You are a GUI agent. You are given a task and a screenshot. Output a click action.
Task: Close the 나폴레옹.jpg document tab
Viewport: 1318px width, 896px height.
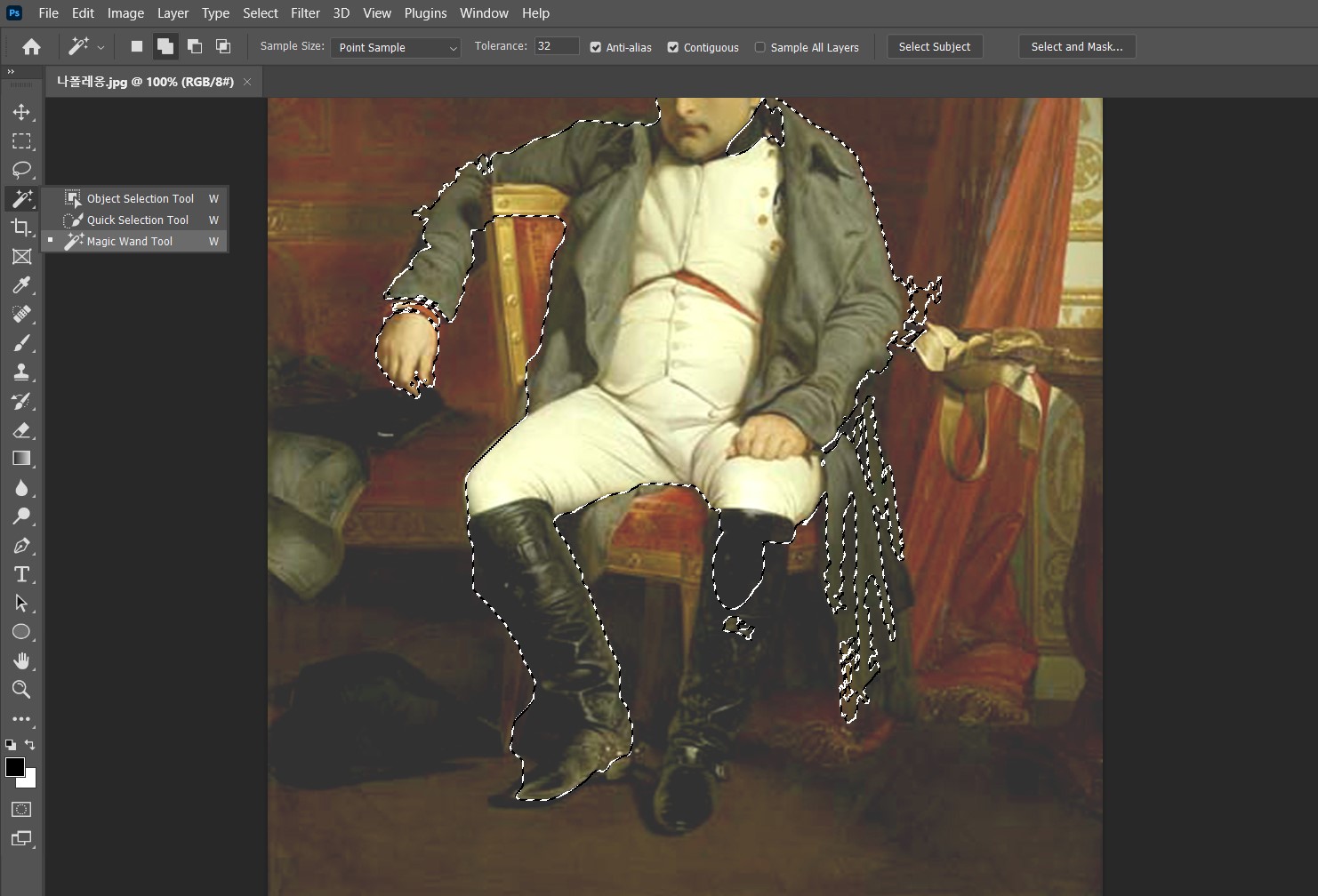coord(247,82)
